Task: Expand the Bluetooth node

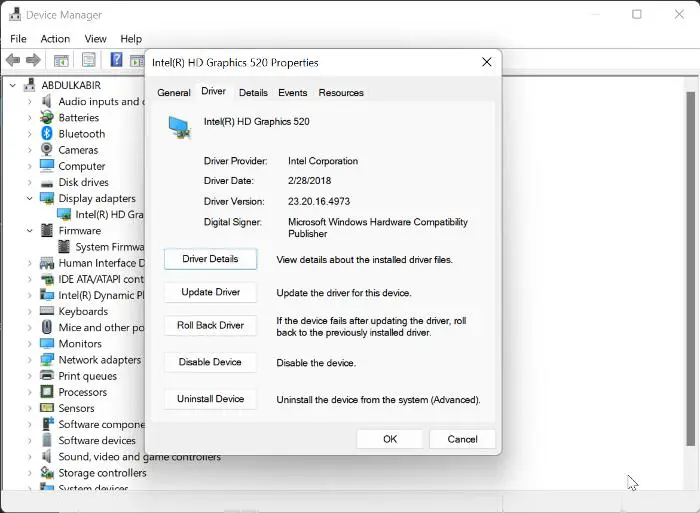Action: click(x=29, y=133)
